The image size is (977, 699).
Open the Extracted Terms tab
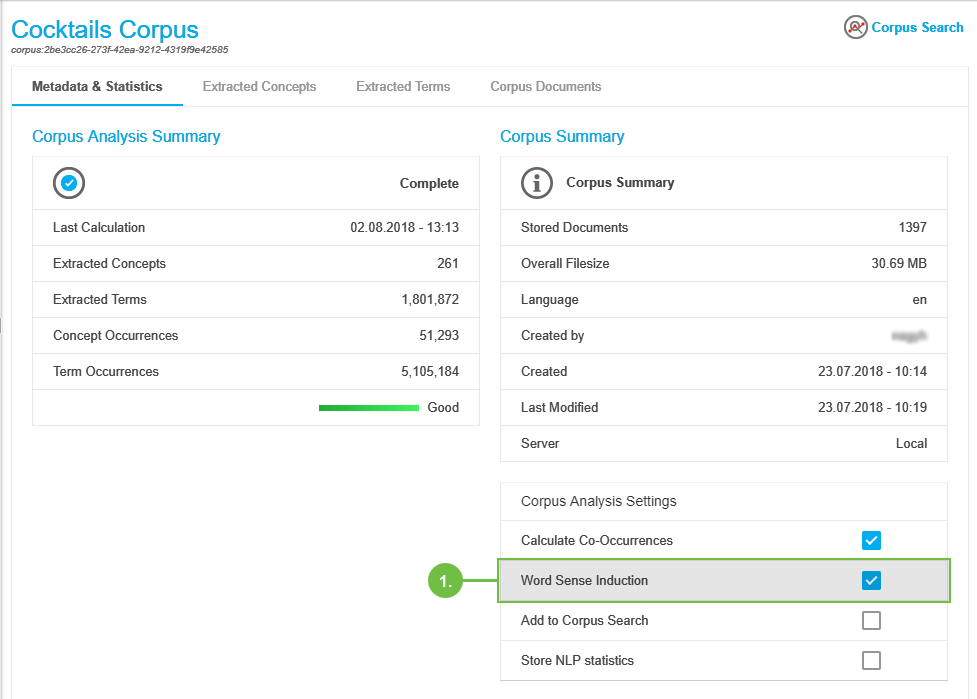tap(403, 87)
